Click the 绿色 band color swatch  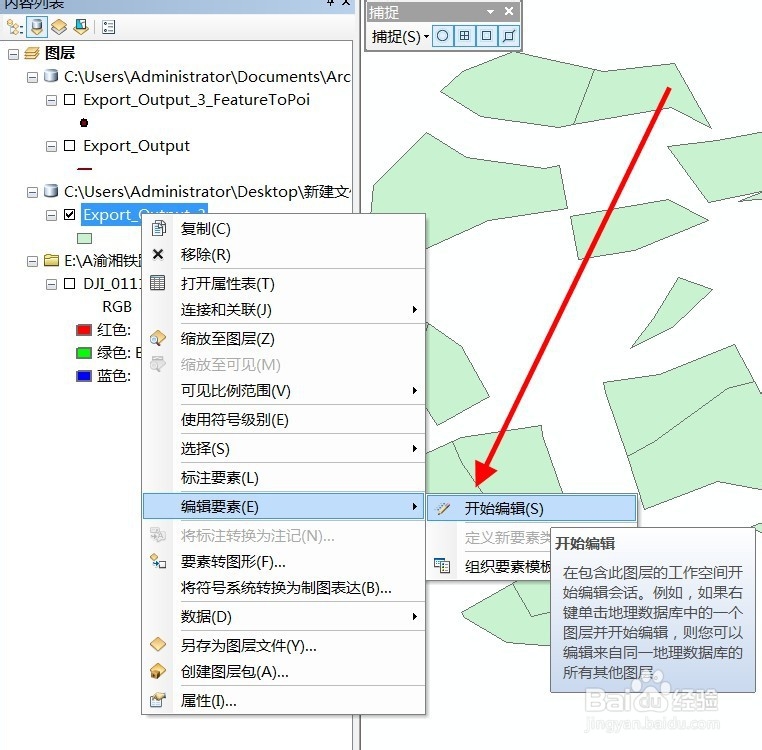coord(84,353)
